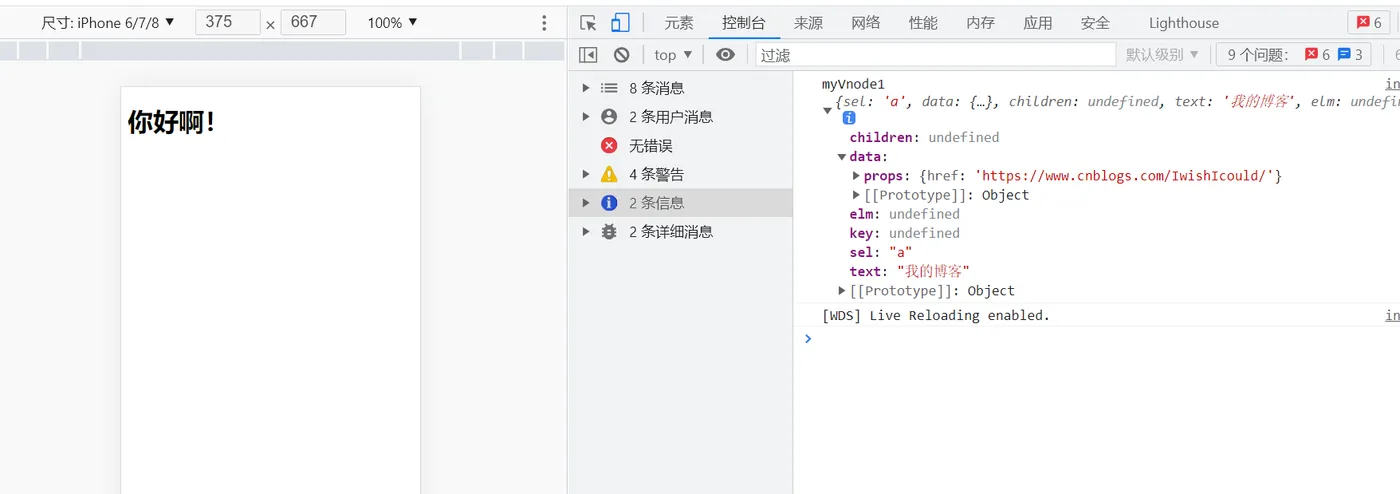This screenshot has width=1400, height=494.
Task: Switch to the 网络 tab
Action: pos(866,23)
